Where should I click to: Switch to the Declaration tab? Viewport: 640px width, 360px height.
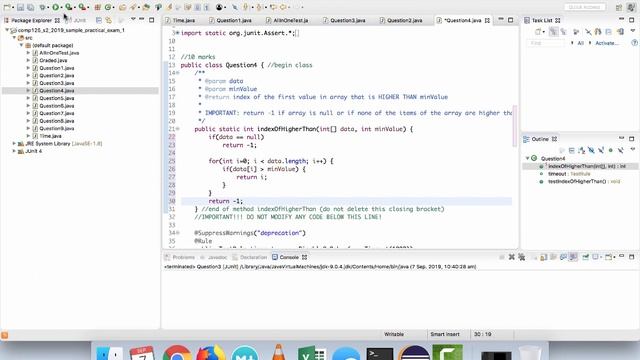(249, 257)
